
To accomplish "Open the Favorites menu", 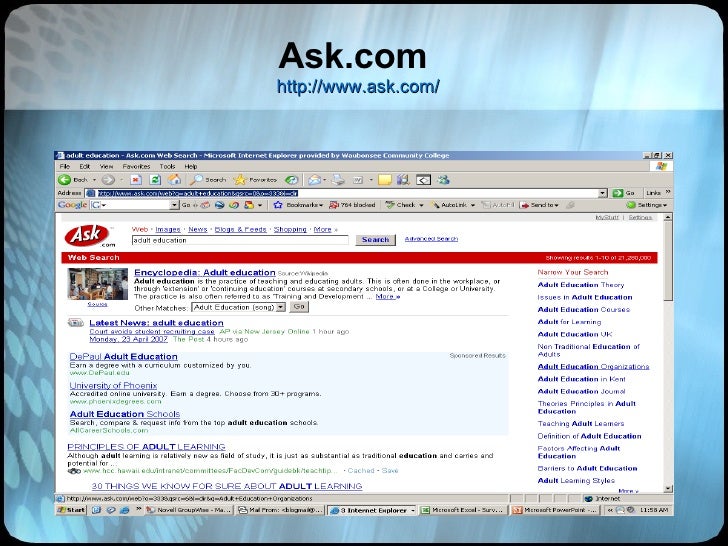I will 136,166.
